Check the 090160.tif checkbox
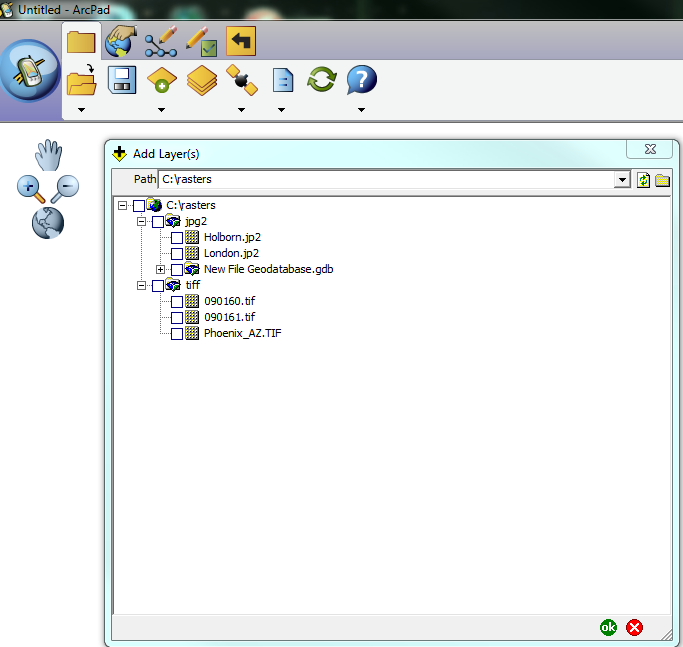The width and height of the screenshot is (683, 647). (x=177, y=301)
